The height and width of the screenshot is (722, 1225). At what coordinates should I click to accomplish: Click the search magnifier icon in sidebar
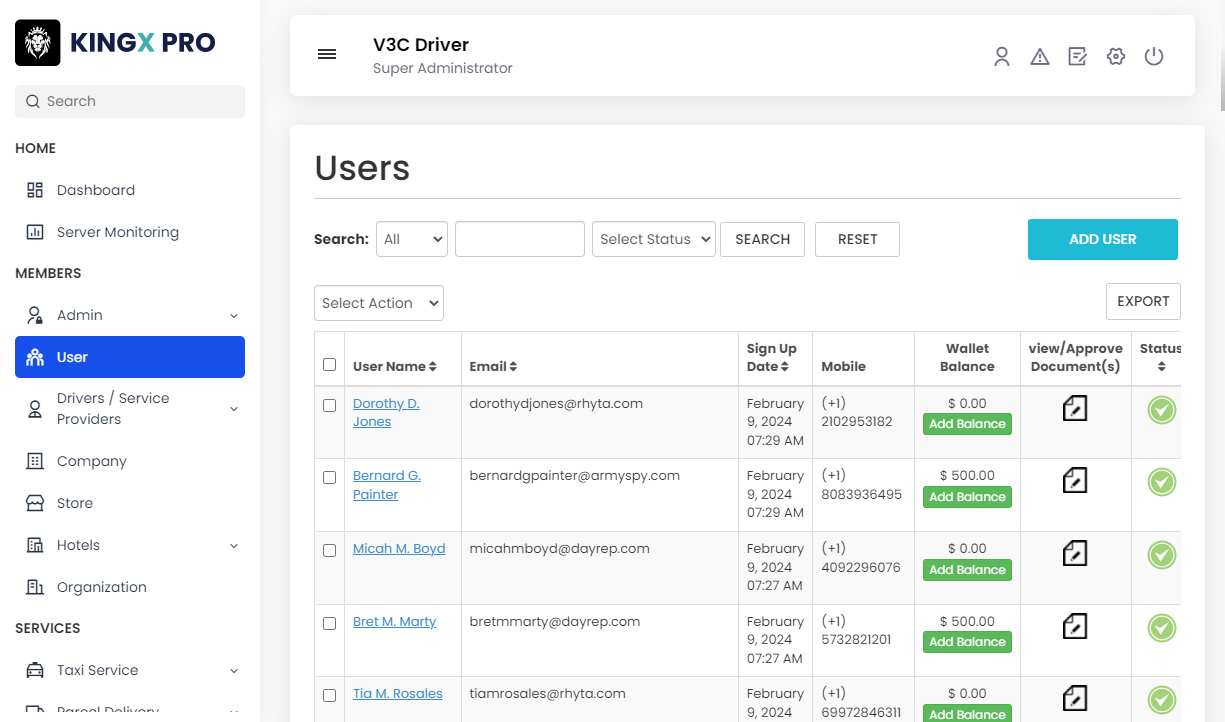pyautogui.click(x=33, y=101)
